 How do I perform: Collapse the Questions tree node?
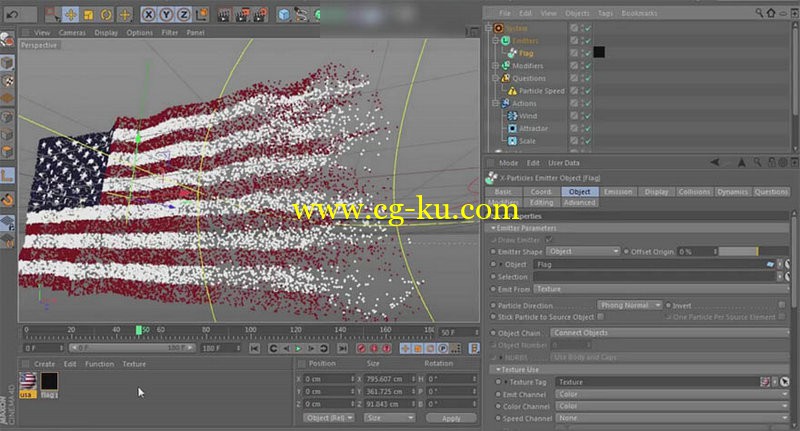click(495, 78)
